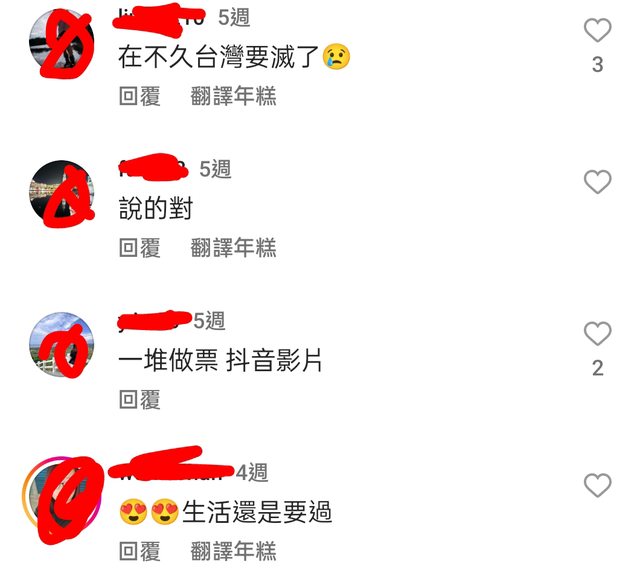Translate the 說的對 comment
The height and width of the screenshot is (584, 640).
[x=233, y=248]
